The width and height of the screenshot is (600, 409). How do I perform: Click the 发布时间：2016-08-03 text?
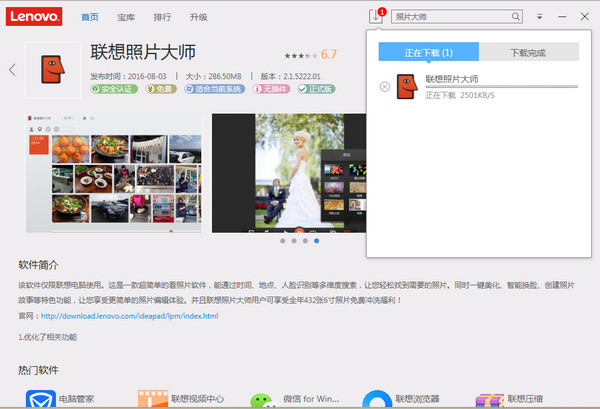pos(128,76)
